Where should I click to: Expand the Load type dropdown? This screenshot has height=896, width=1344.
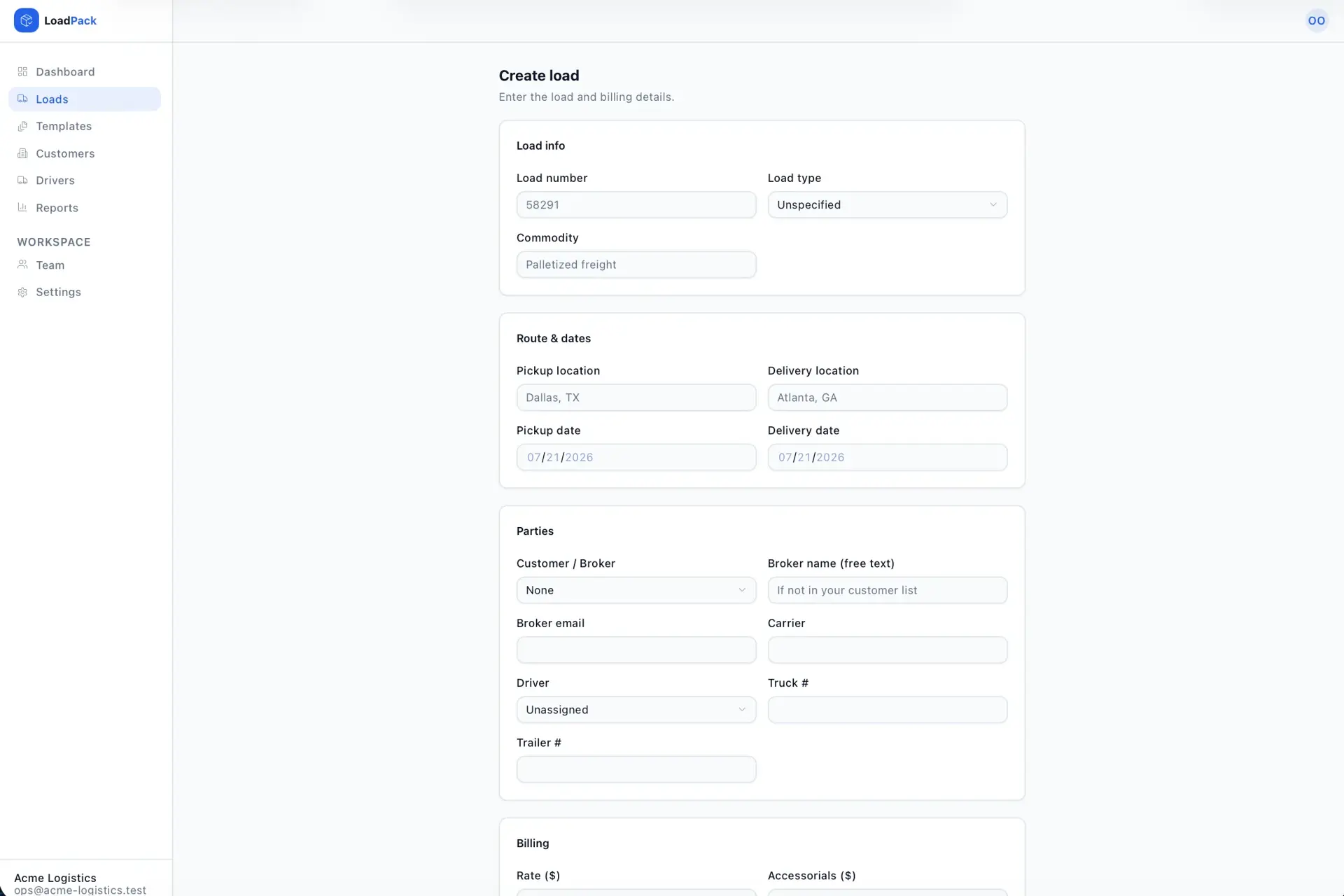pyautogui.click(x=887, y=204)
